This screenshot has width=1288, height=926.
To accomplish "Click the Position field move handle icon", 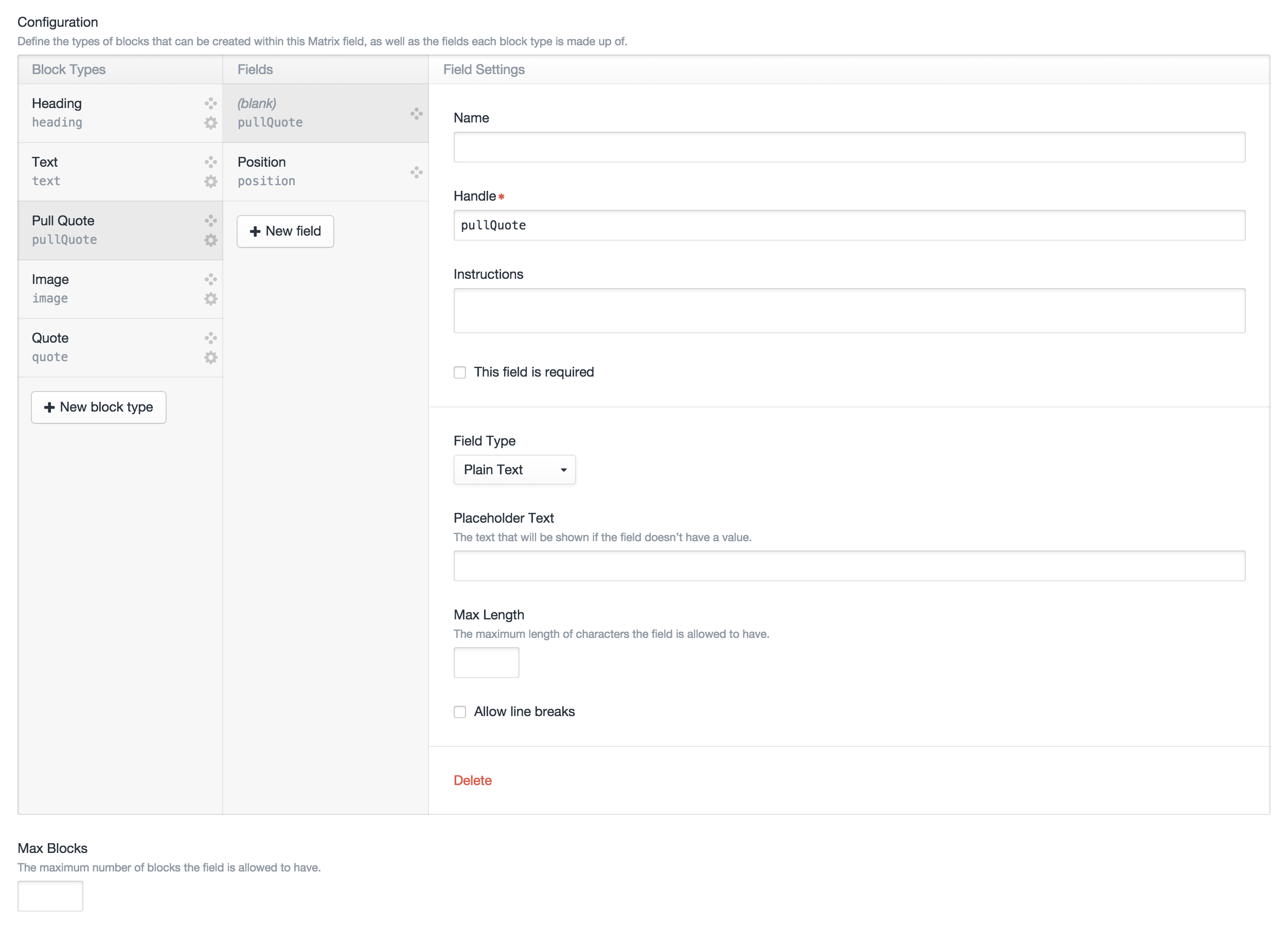I will [416, 172].
